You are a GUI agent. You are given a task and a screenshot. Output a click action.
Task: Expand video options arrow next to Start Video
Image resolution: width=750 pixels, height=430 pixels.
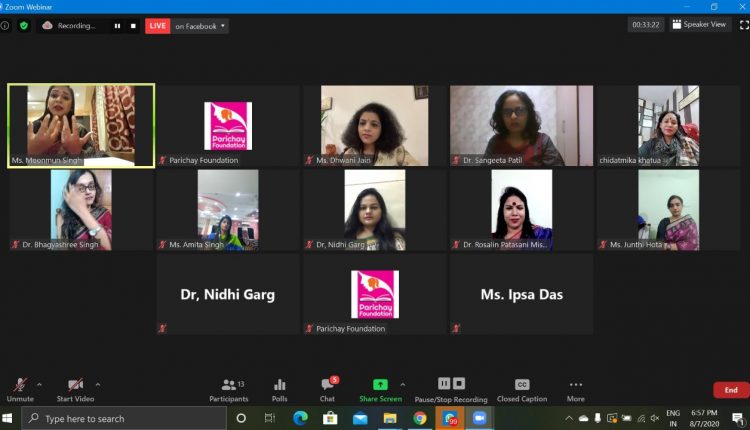(x=97, y=384)
